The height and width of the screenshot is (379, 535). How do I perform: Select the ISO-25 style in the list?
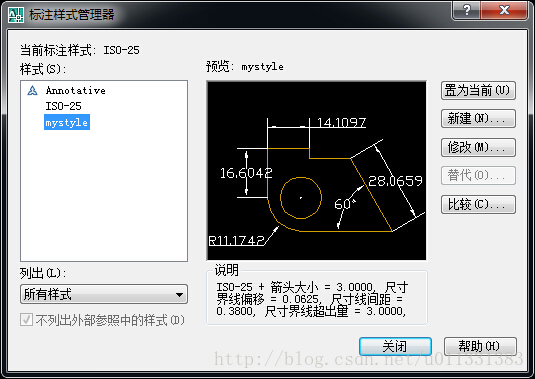[x=63, y=106]
